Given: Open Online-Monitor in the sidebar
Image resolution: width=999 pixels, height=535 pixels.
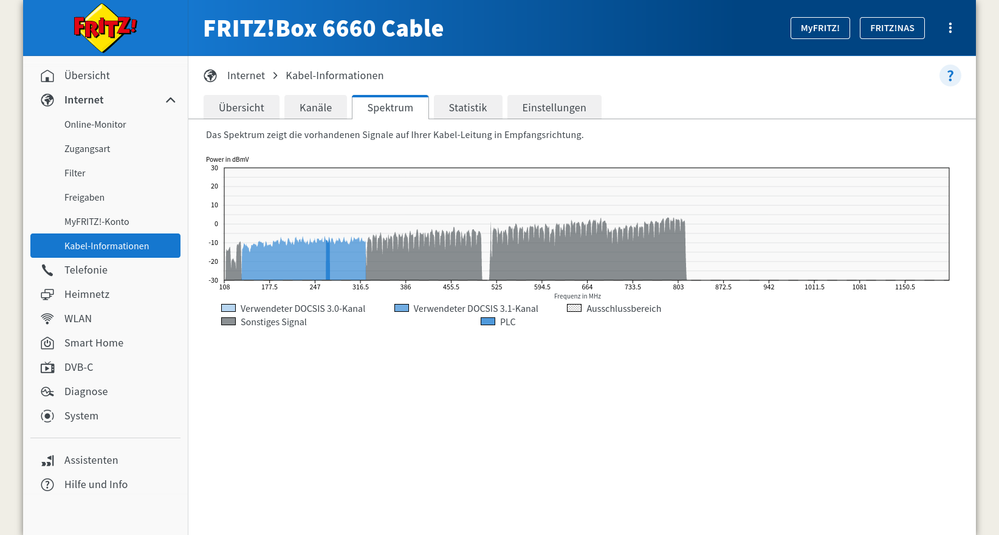Looking at the screenshot, I should point(95,125).
